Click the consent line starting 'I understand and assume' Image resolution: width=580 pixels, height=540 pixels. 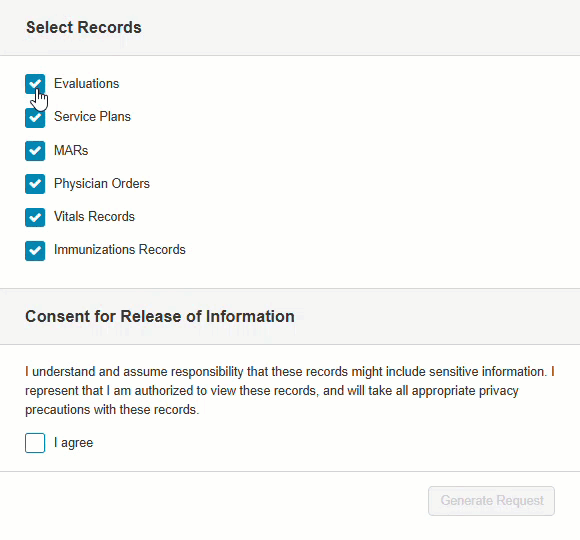290,371
